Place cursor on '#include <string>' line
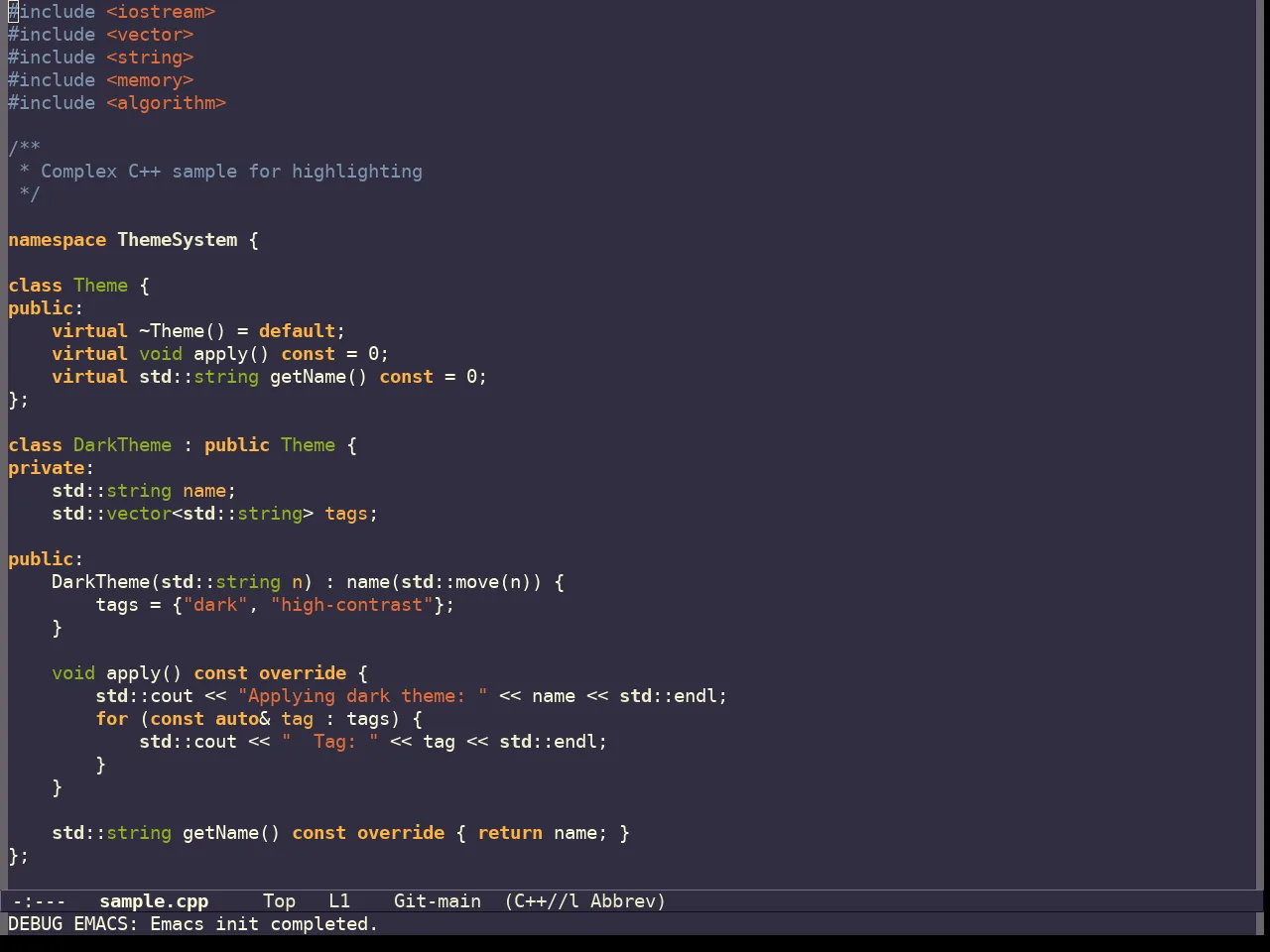Screen dimensions: 1270x952 (101, 58)
